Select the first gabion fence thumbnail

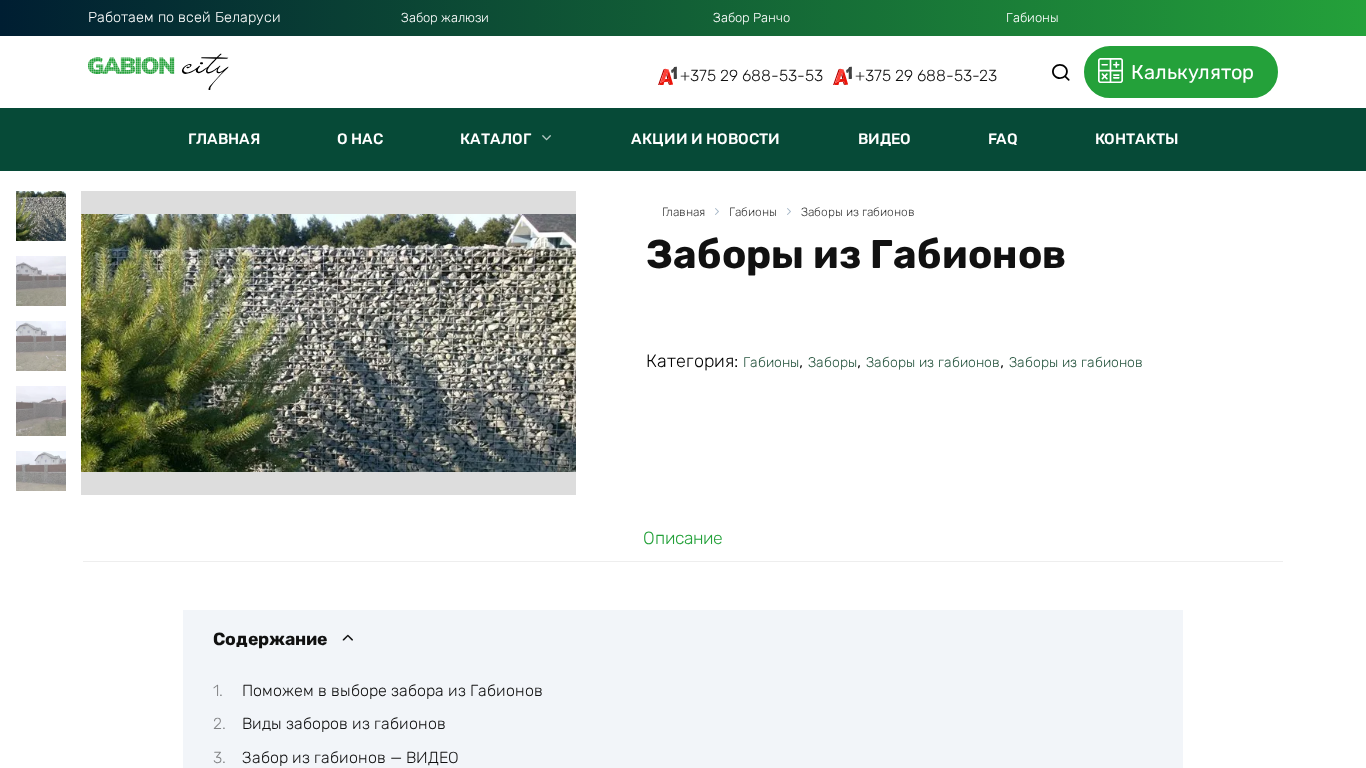(41, 216)
